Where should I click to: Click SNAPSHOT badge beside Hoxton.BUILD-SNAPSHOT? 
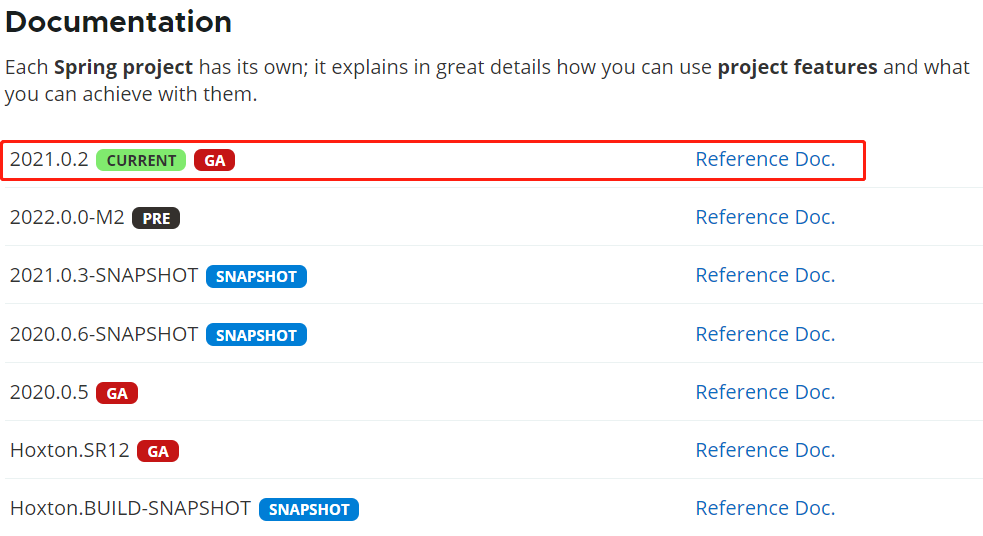point(309,510)
